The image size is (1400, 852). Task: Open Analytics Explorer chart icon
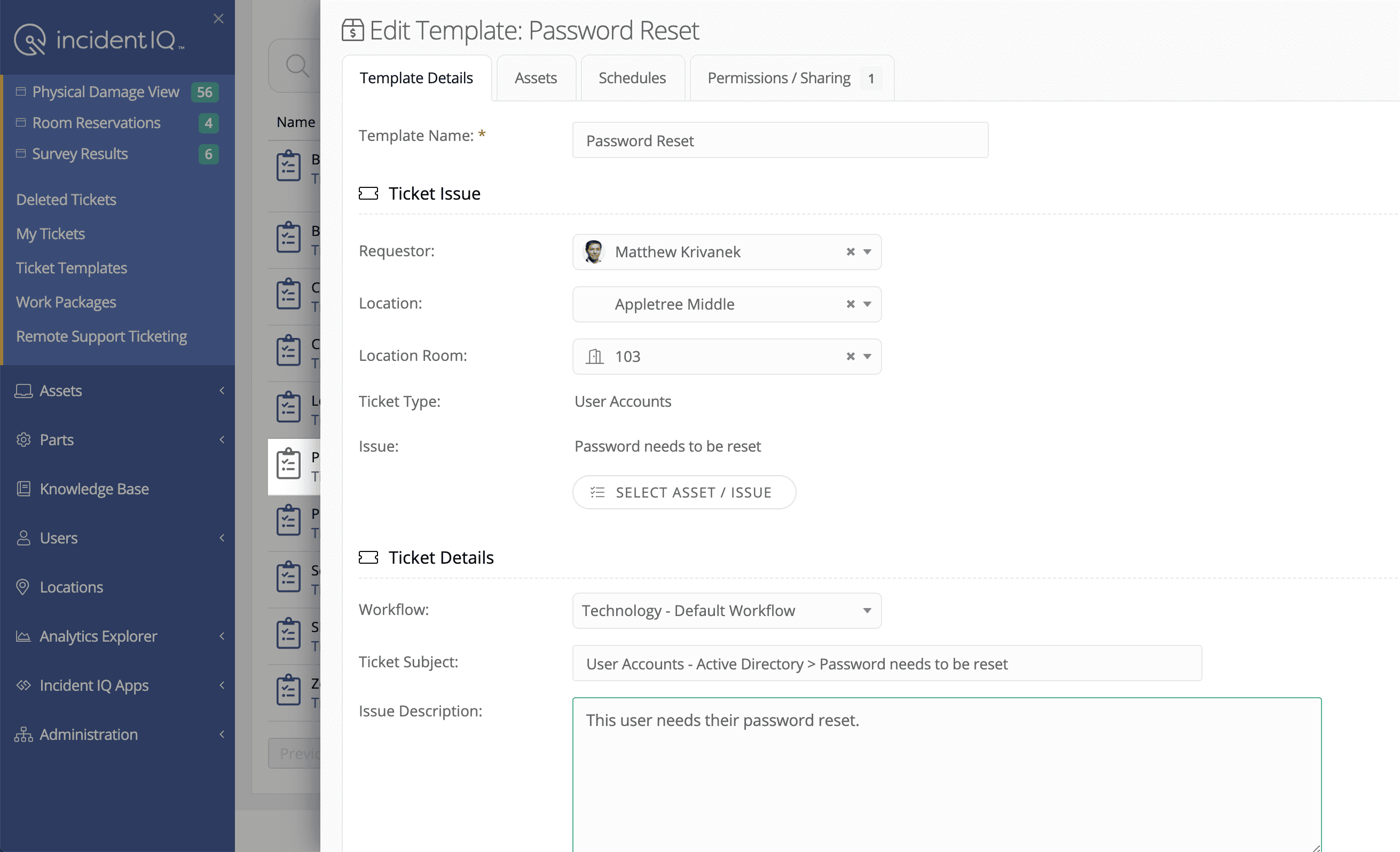(23, 636)
